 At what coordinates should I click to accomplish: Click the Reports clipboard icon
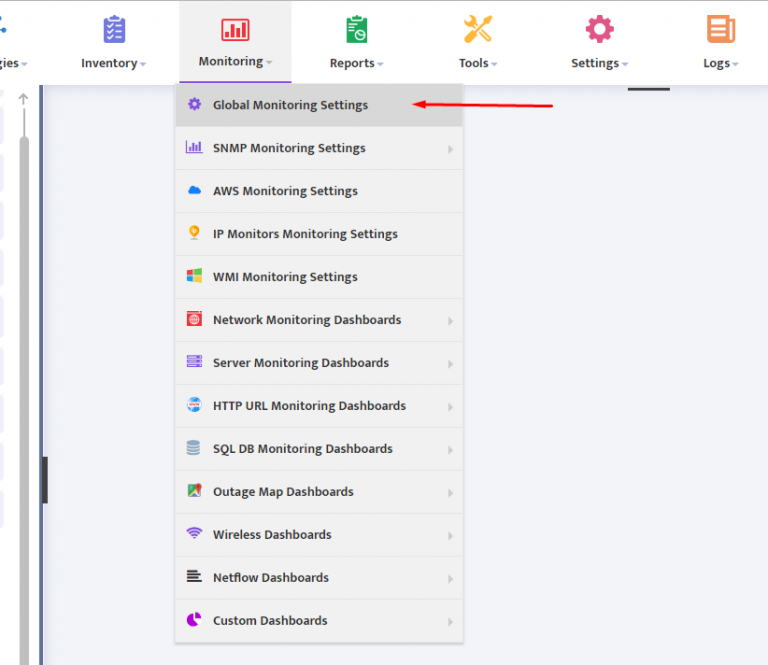[357, 30]
